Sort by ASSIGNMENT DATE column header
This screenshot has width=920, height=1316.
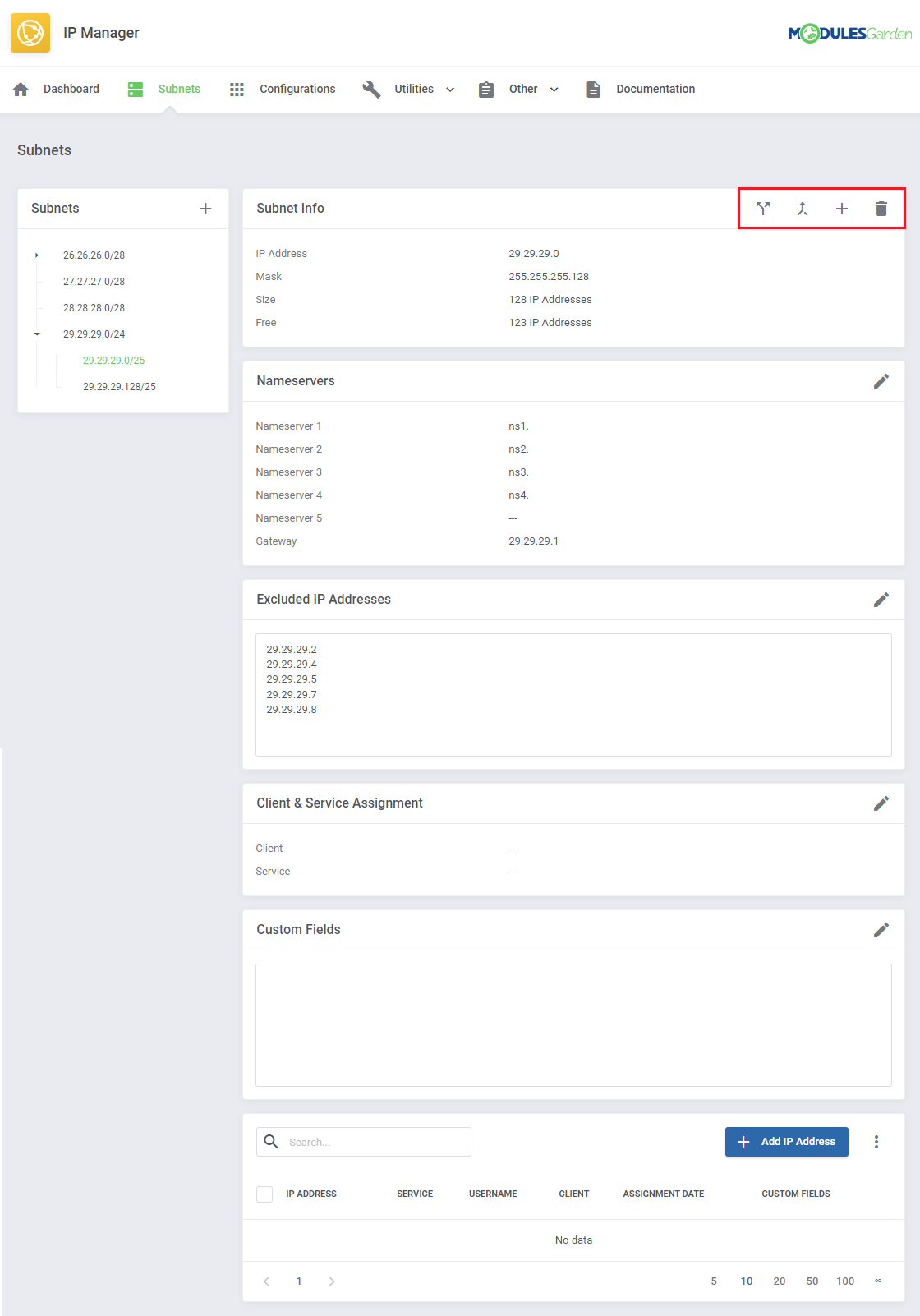tap(664, 1194)
